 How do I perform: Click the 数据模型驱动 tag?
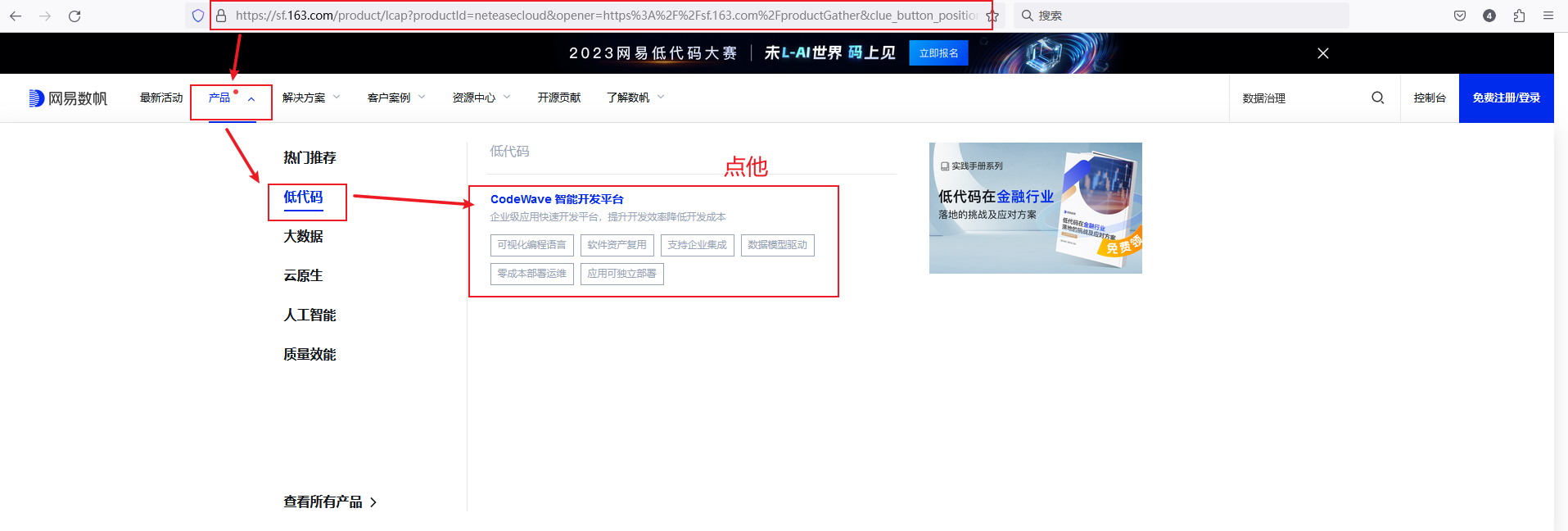[777, 245]
